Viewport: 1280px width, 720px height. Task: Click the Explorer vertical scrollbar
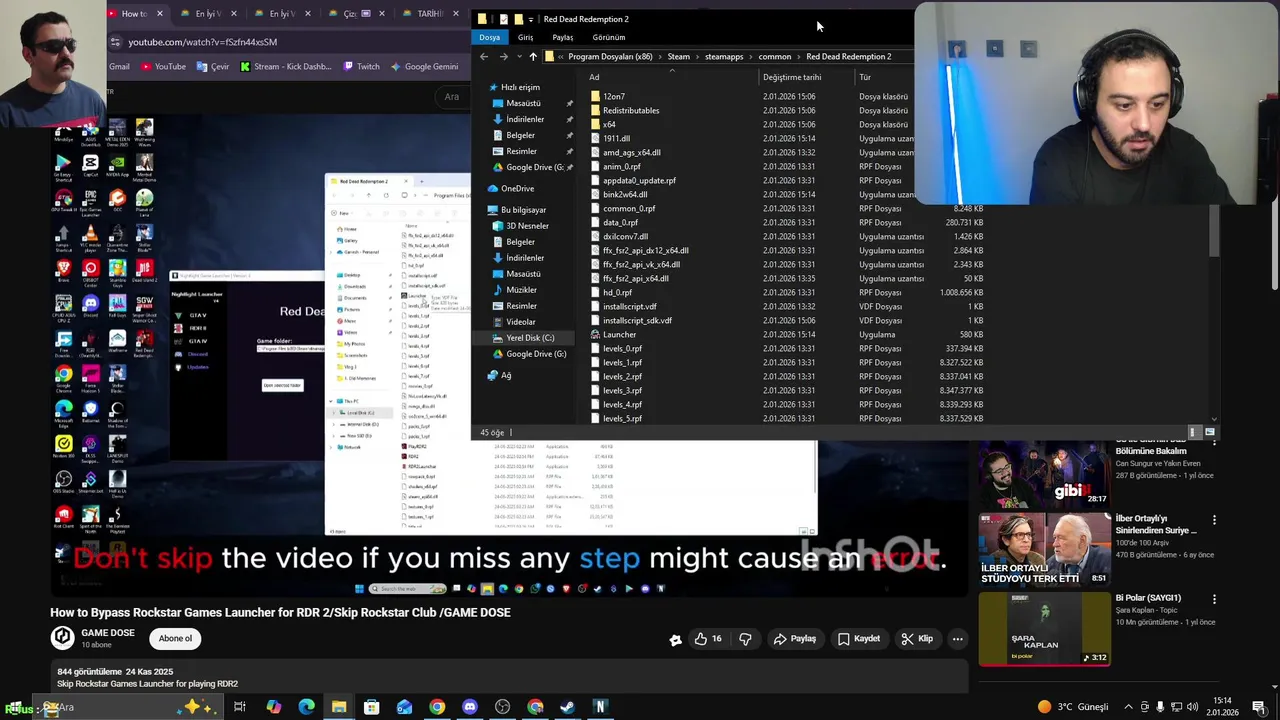[1214, 230]
